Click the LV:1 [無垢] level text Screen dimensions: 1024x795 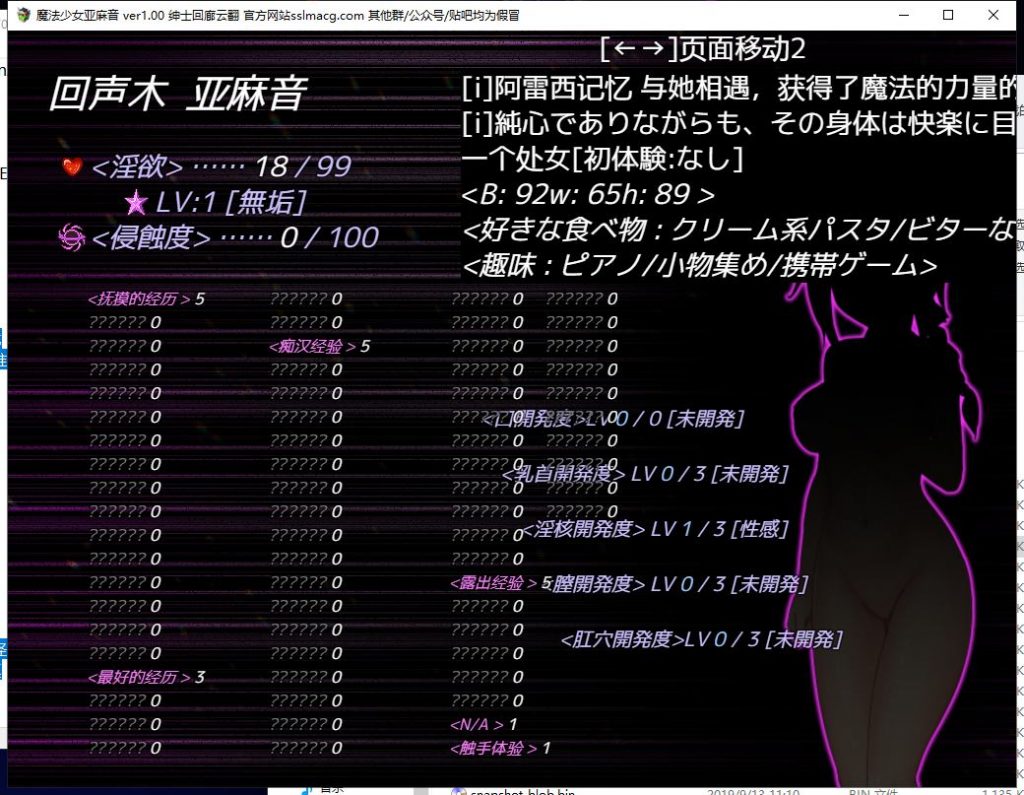(230, 203)
